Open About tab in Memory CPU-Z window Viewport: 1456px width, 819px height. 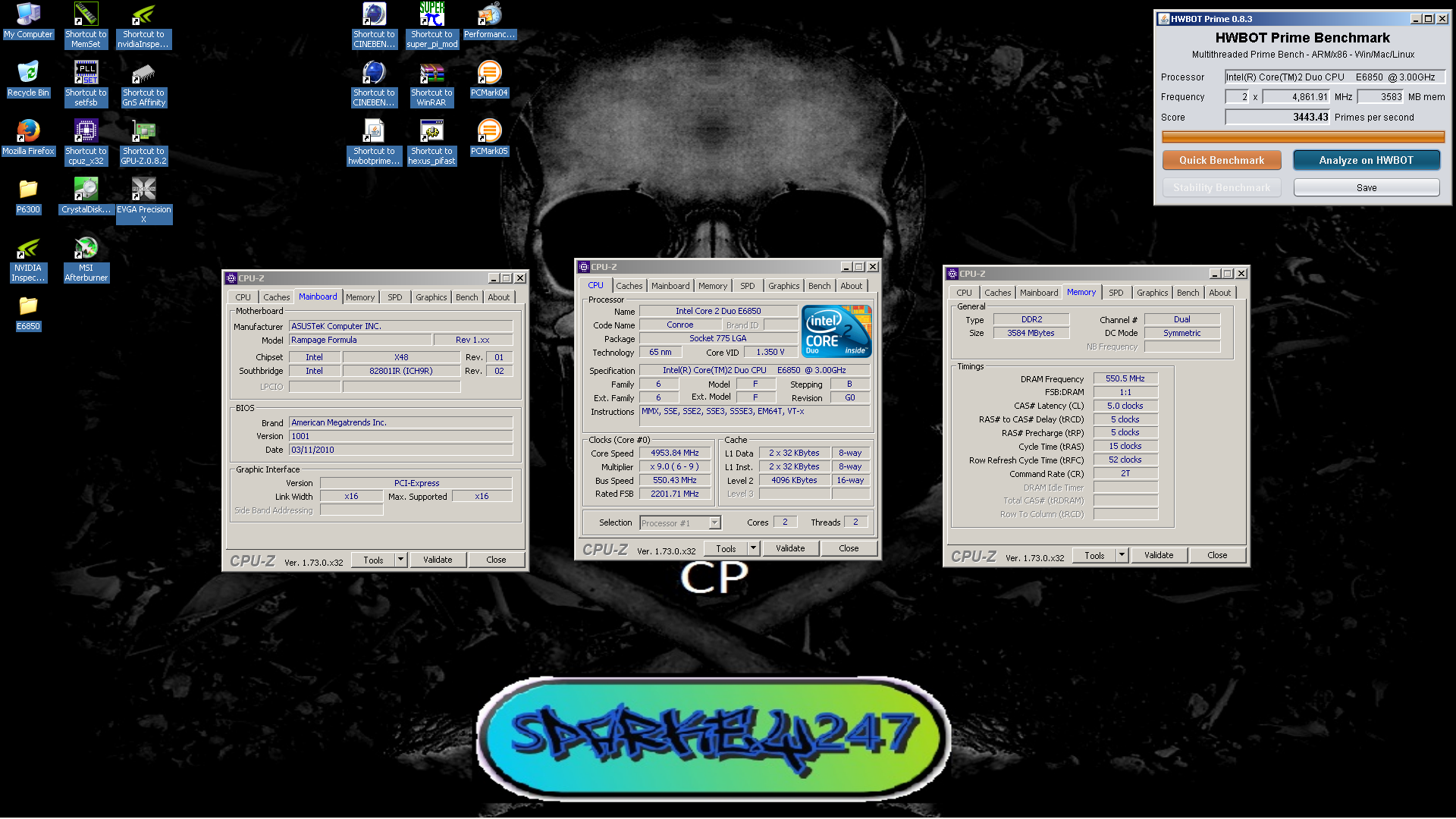[1219, 293]
